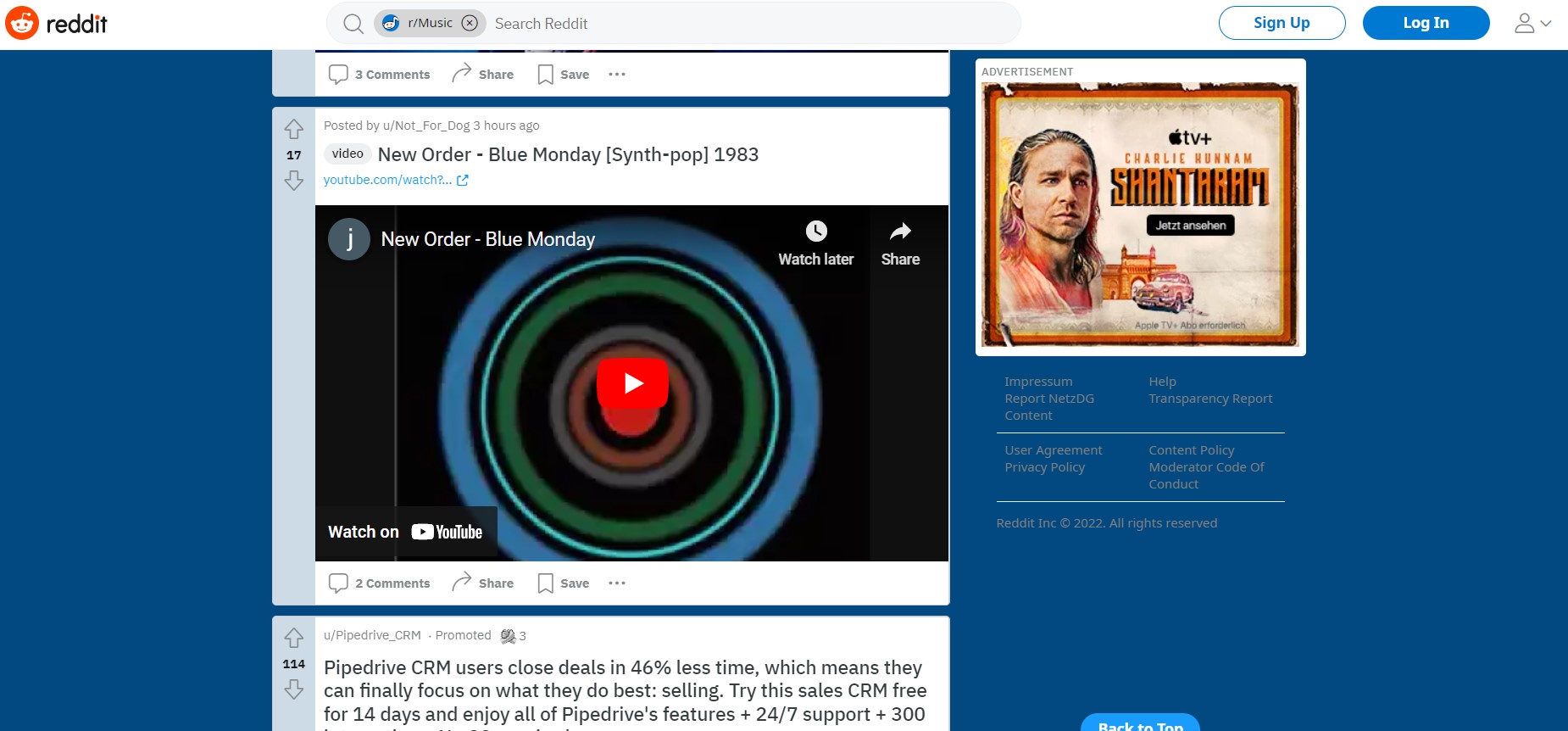
Task: Click the 'Reddit Inc © 2022. All rights reserved' text
Action: coord(1106,523)
